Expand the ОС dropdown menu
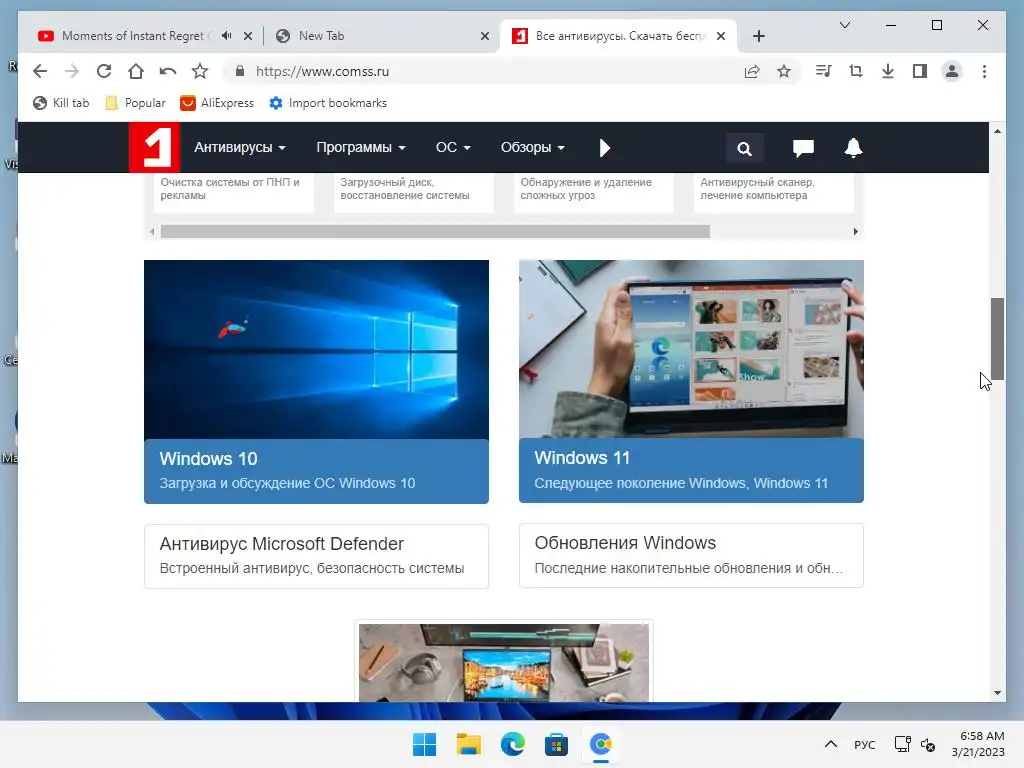This screenshot has width=1024, height=768. tap(453, 147)
